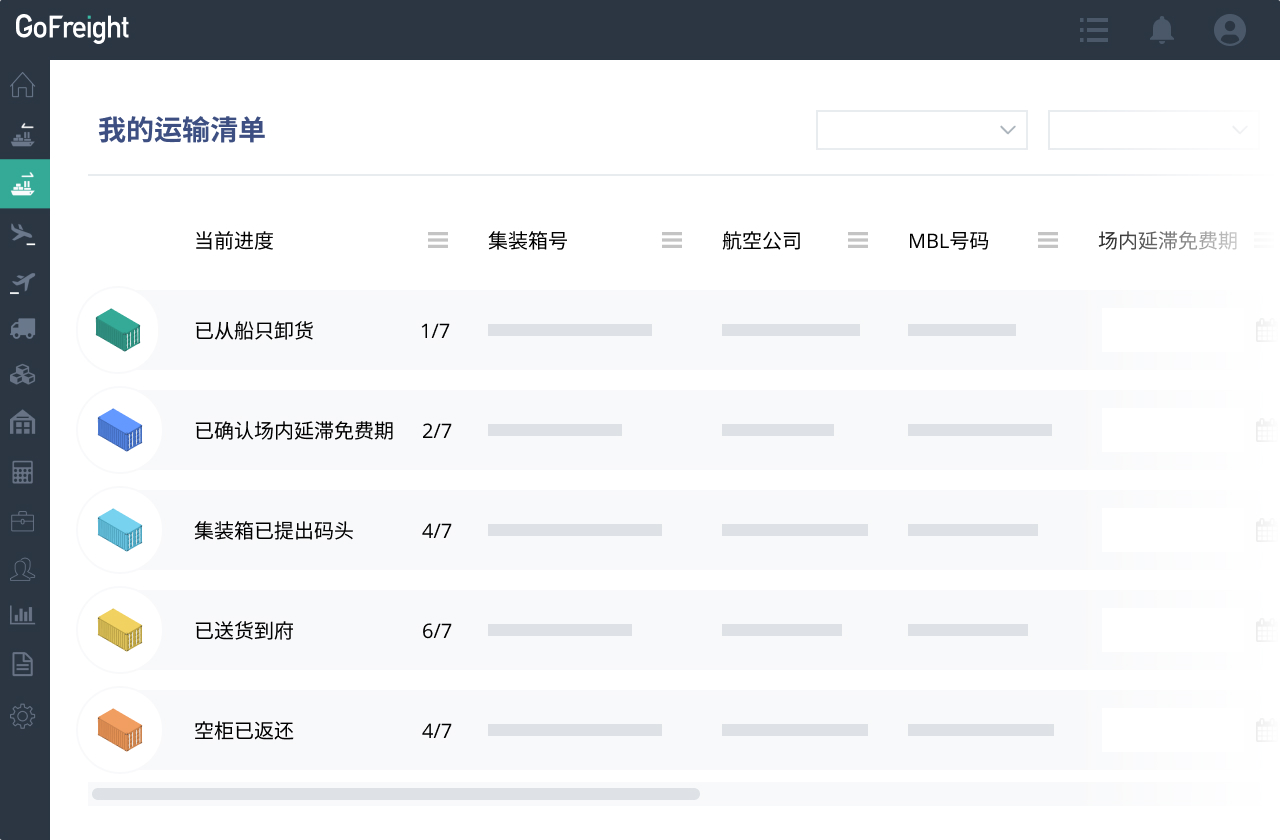Viewport: 1280px width, 840px height.
Task: Expand the second faded filter dropdown
Action: point(1154,130)
